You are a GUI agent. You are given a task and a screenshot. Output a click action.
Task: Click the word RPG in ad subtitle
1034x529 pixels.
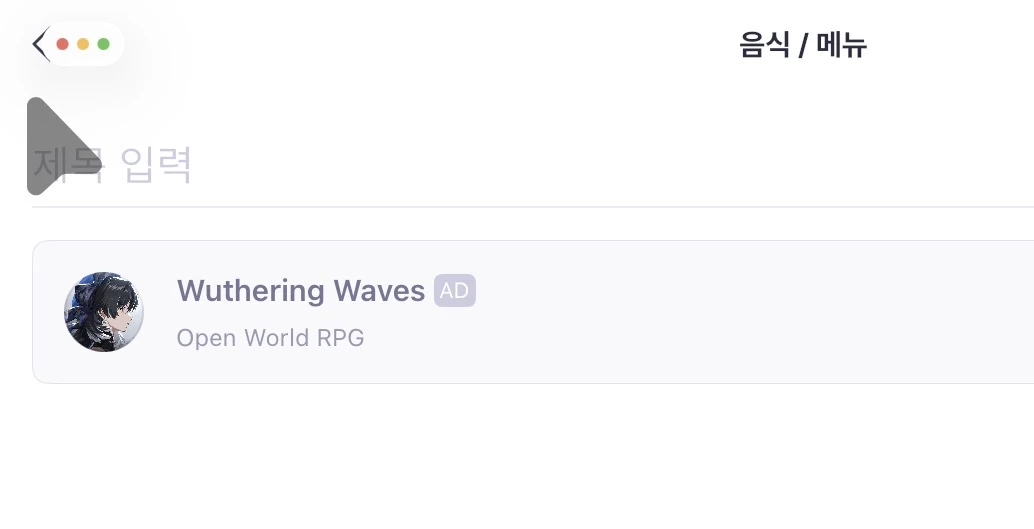[x=340, y=338]
